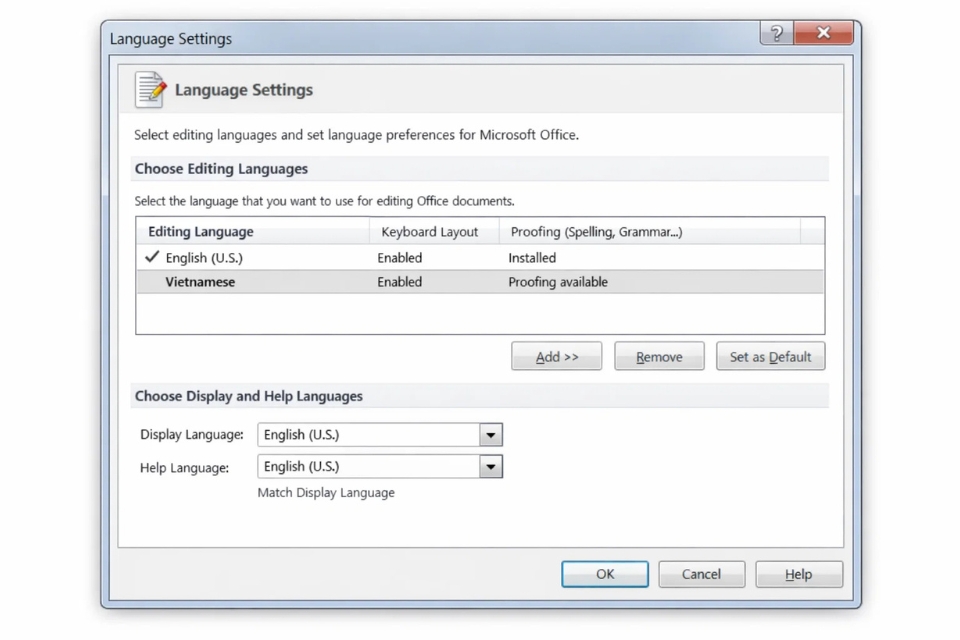Cancel the Language Settings dialog
This screenshot has width=960, height=640.
coord(701,574)
